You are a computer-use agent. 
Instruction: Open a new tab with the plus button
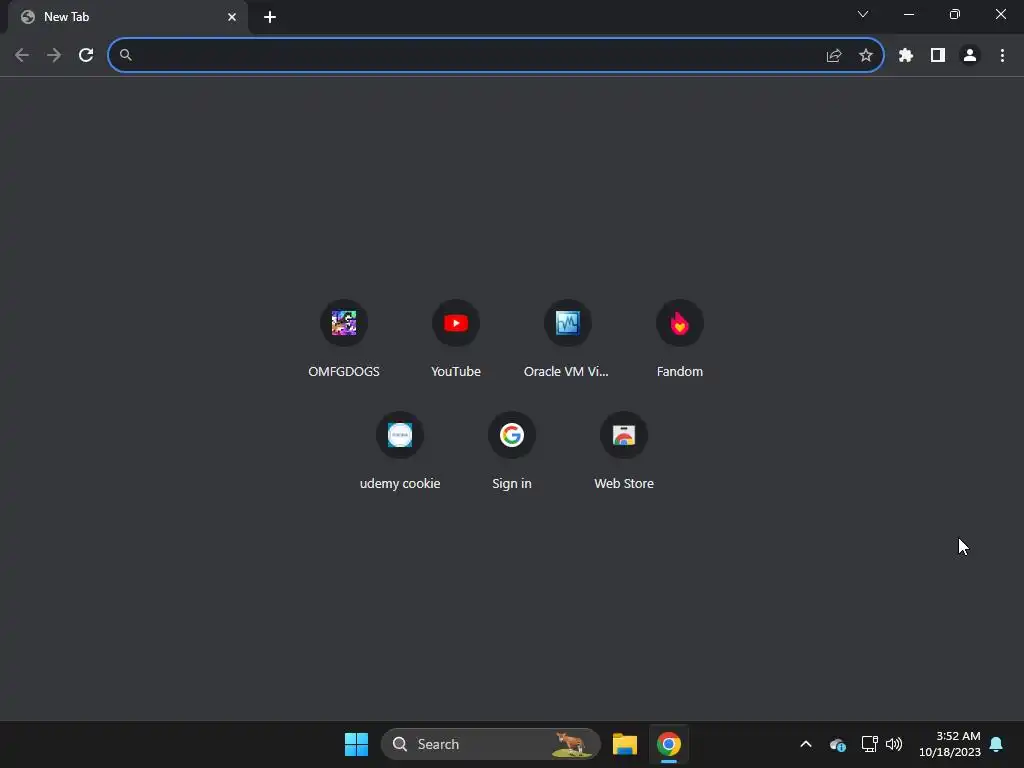pos(270,17)
